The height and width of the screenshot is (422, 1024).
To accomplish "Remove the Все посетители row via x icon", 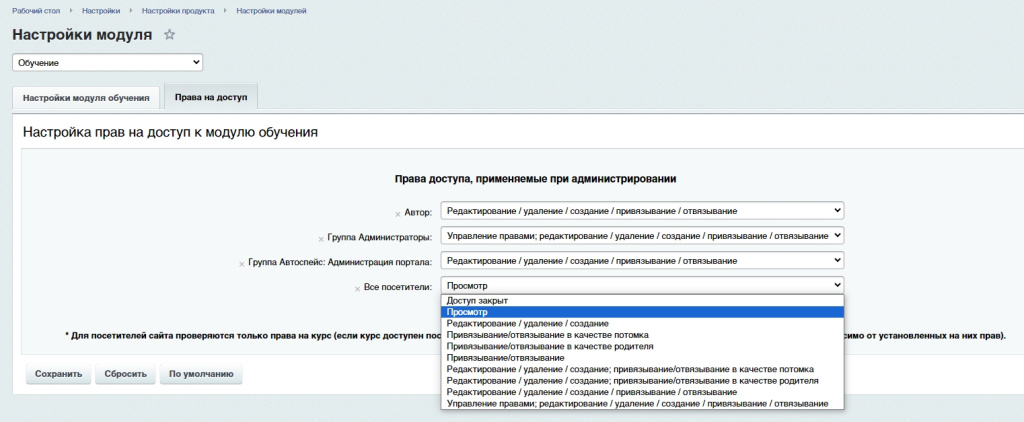I will tap(357, 289).
